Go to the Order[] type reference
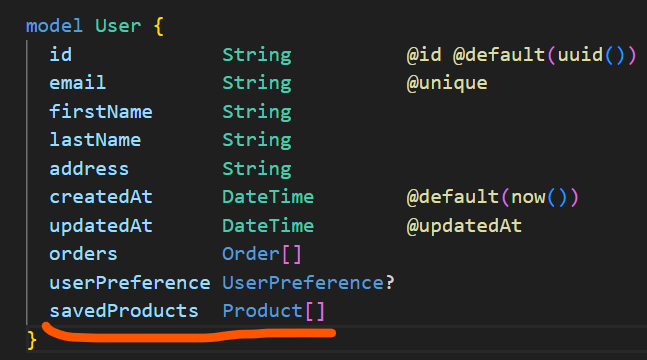This screenshot has width=647, height=360. pyautogui.click(x=262, y=254)
